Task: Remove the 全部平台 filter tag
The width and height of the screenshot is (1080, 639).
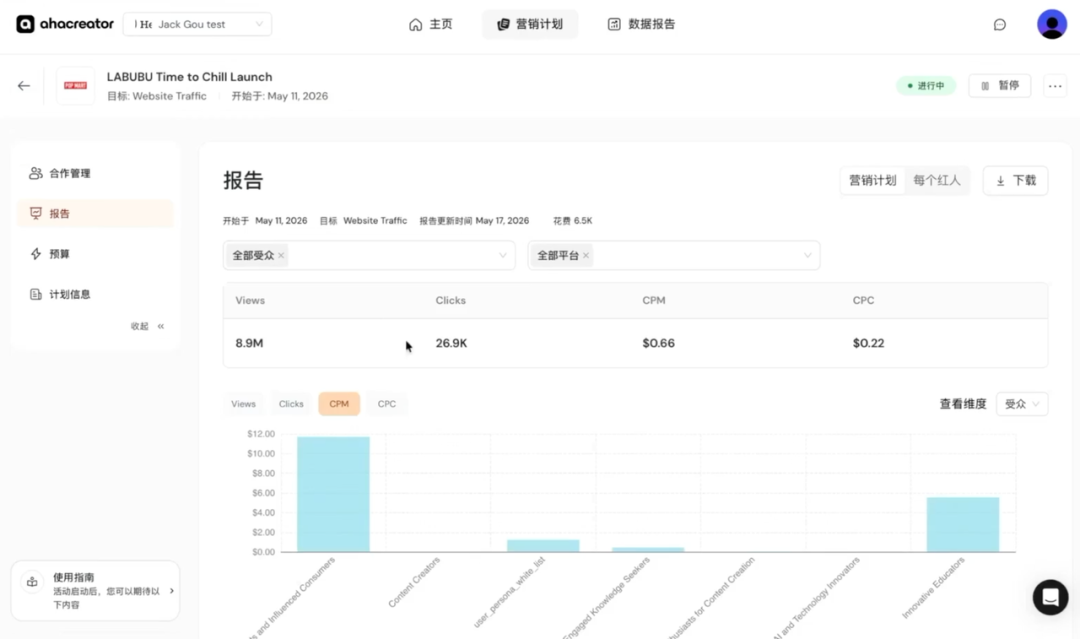Action: coord(585,255)
